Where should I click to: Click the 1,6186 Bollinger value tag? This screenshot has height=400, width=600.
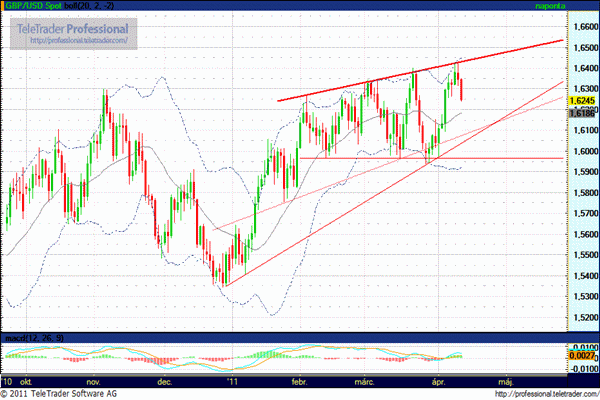click(x=582, y=115)
